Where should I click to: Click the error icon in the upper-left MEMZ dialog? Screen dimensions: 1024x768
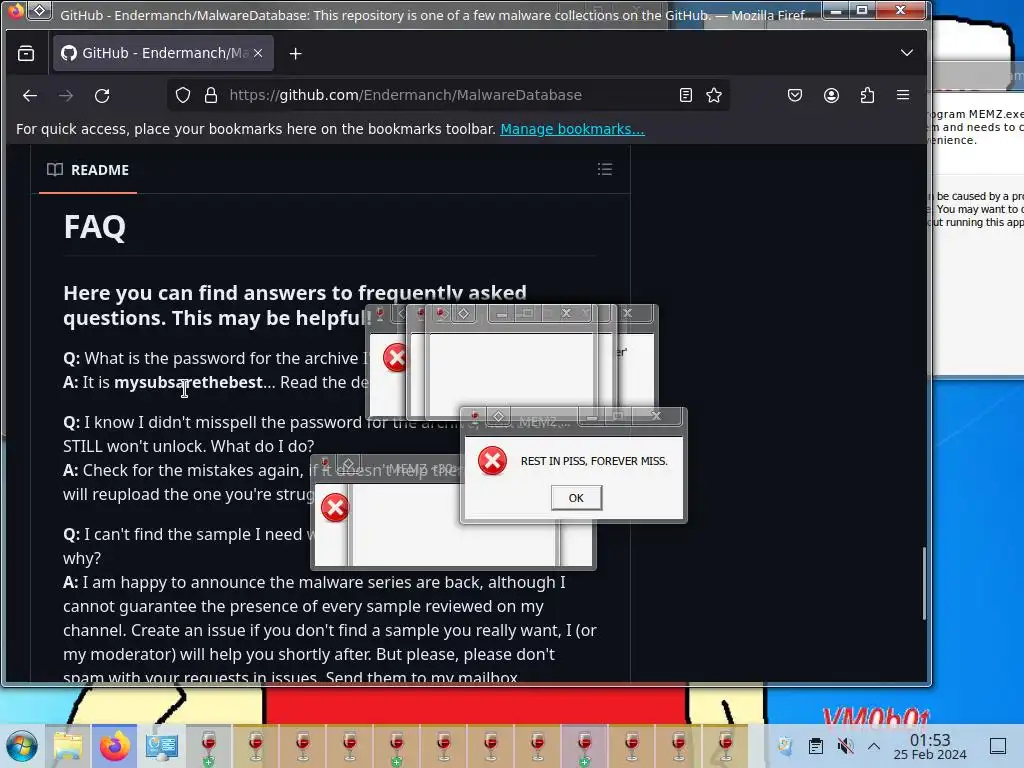click(396, 357)
